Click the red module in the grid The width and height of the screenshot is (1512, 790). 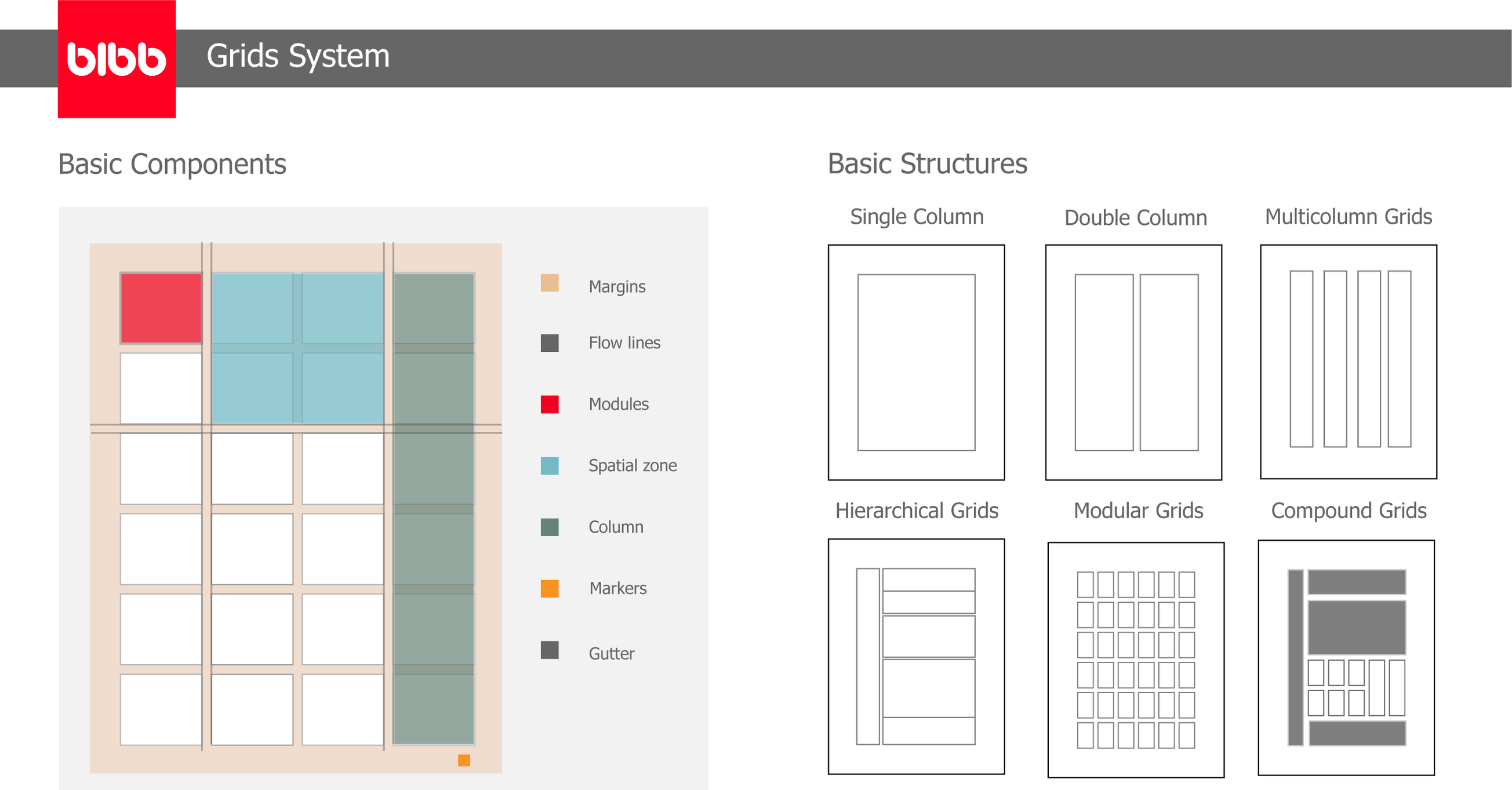161,308
